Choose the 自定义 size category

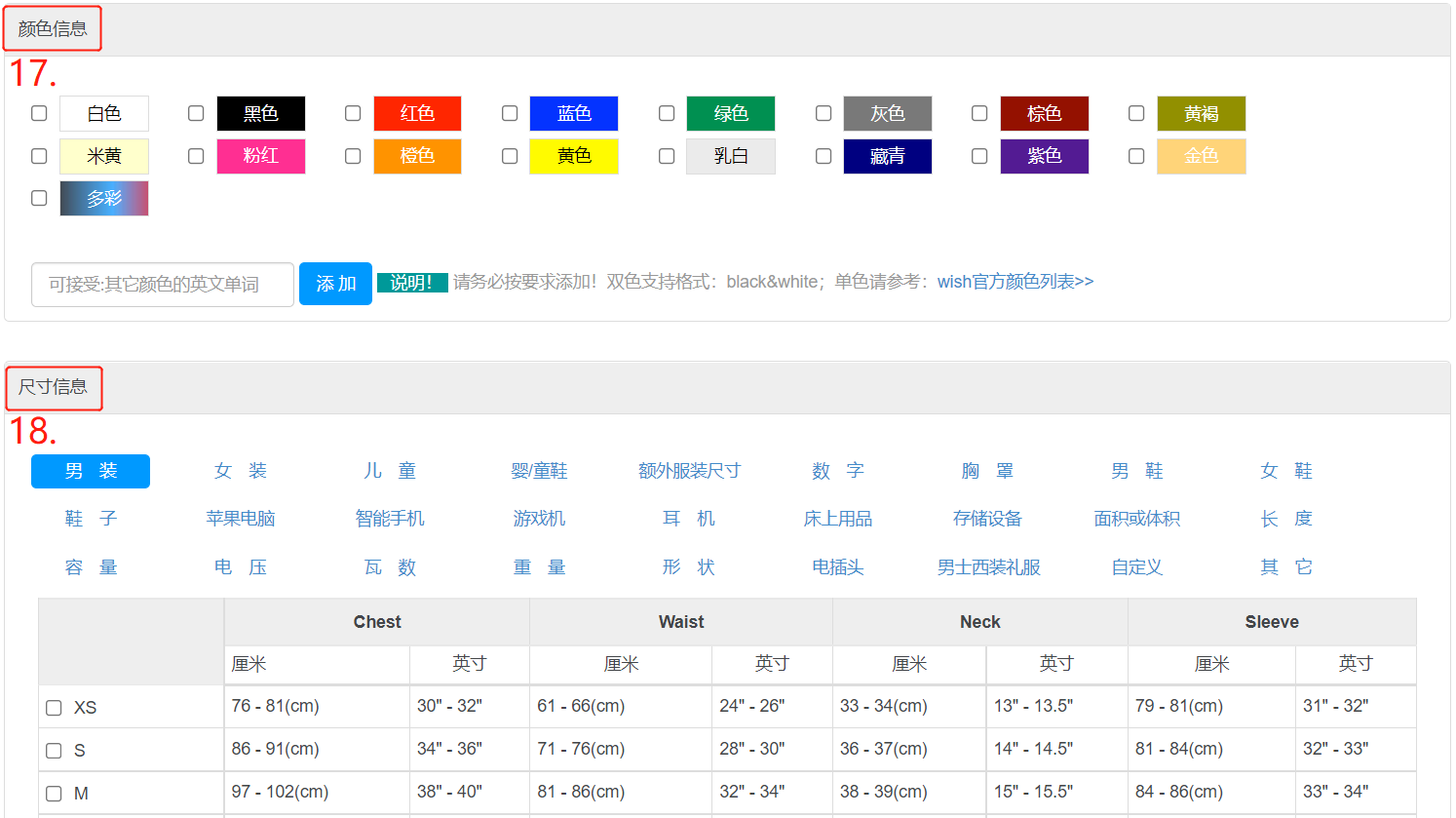(1137, 567)
